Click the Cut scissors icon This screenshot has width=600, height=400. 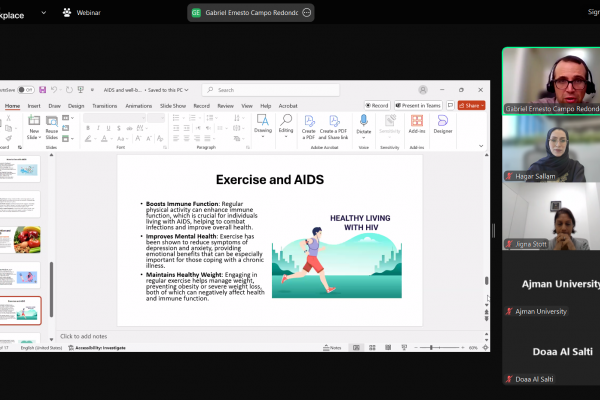(x=8, y=118)
